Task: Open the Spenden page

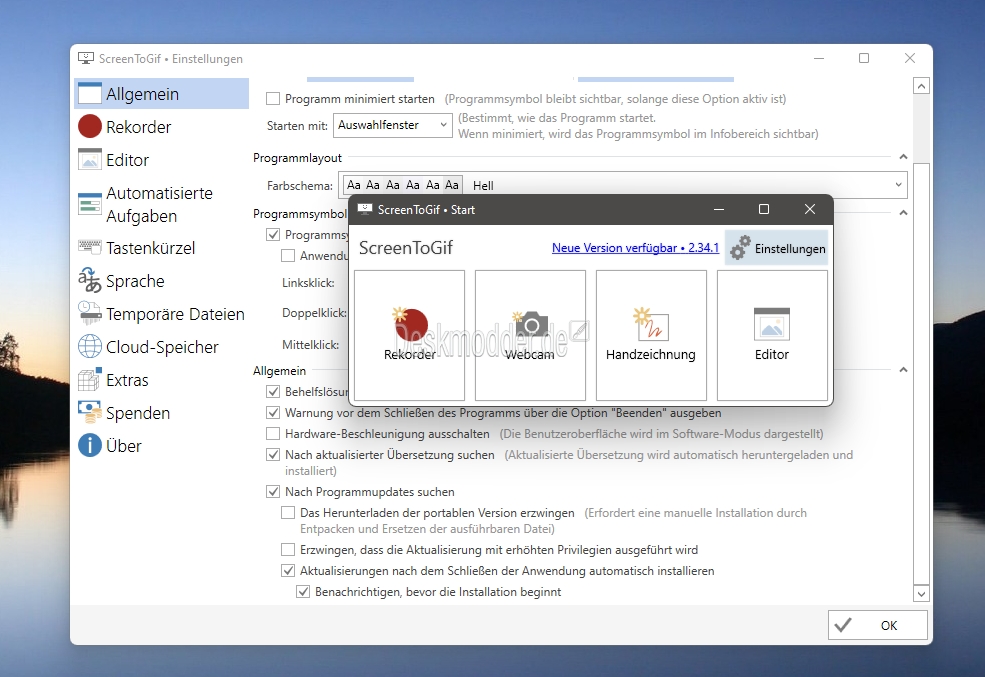Action: (161, 413)
